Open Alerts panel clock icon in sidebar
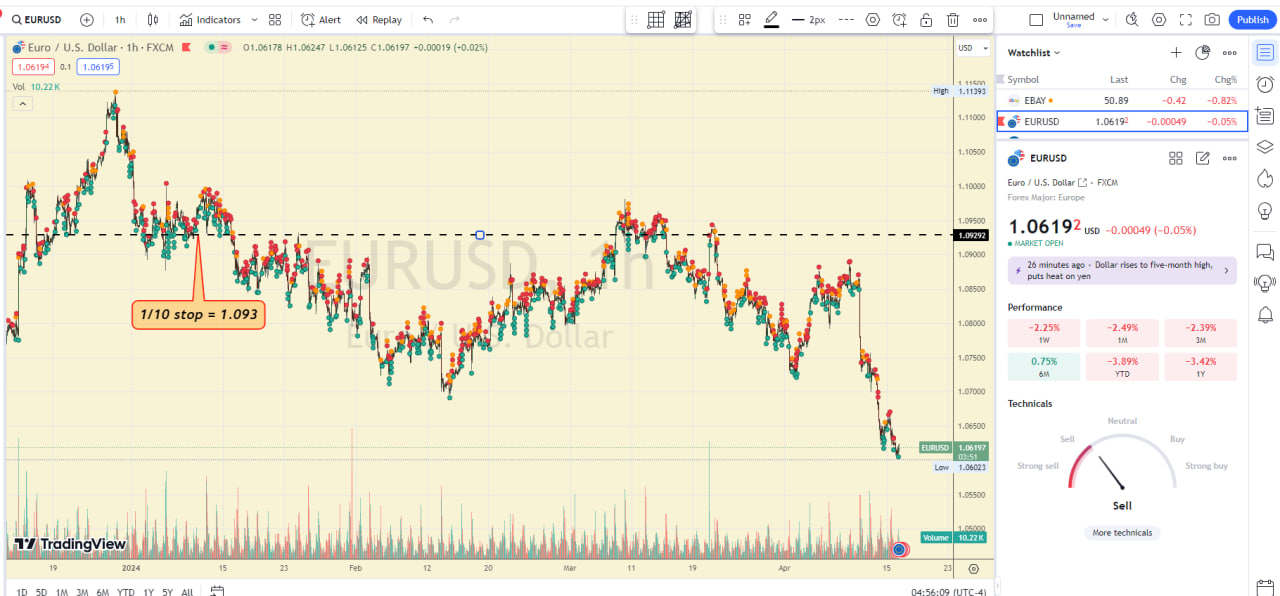 1265,84
